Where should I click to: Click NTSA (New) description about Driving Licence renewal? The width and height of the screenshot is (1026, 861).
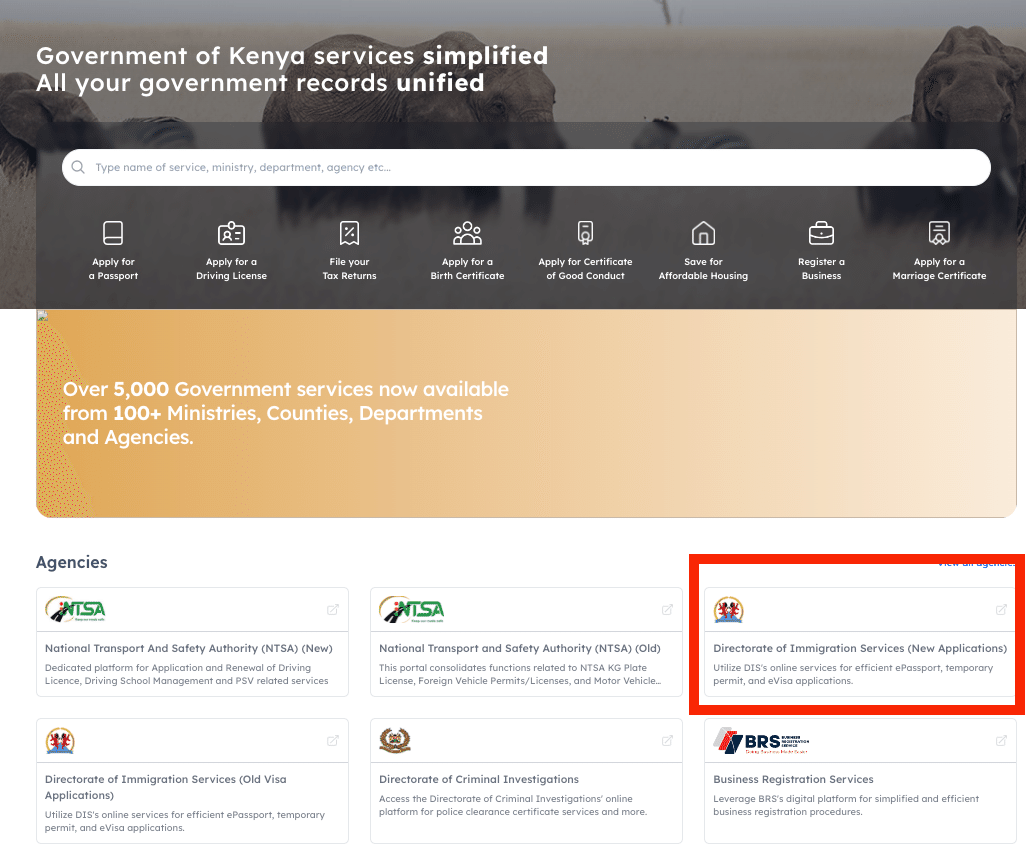click(186, 674)
